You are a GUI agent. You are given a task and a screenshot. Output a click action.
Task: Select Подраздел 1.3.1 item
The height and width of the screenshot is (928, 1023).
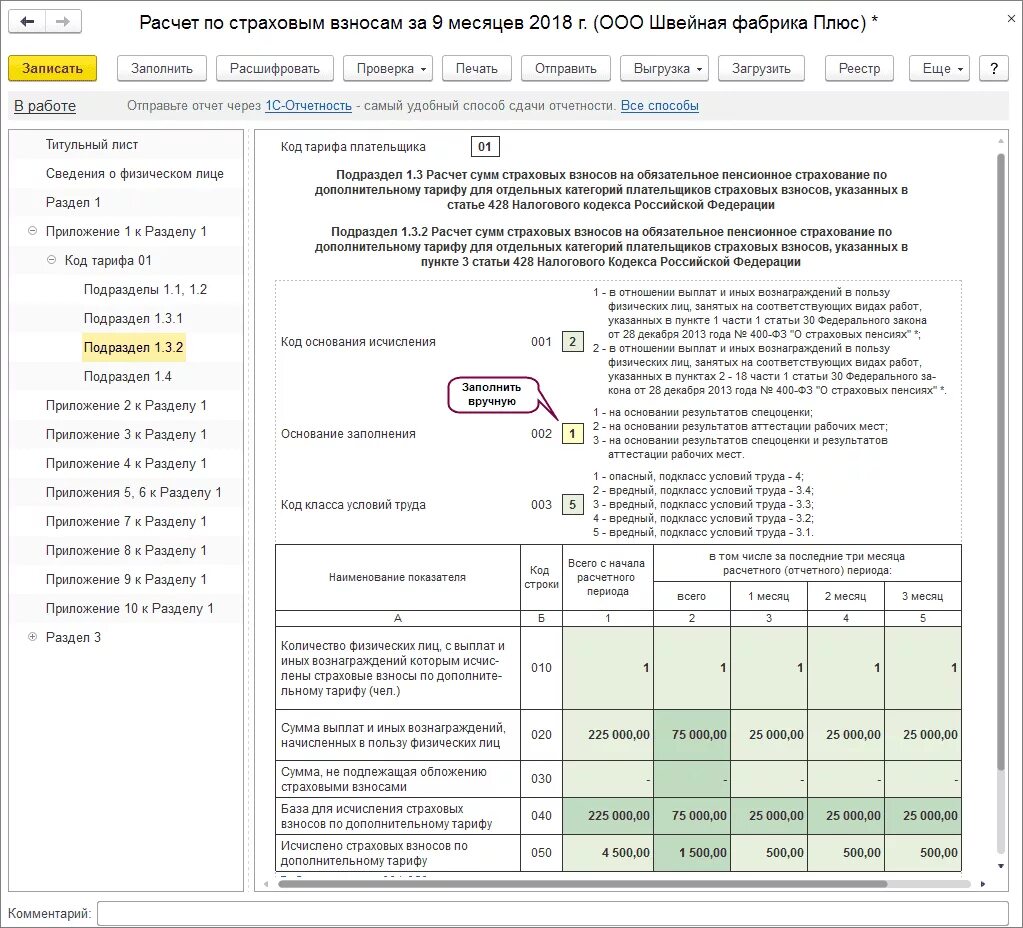pos(133,318)
